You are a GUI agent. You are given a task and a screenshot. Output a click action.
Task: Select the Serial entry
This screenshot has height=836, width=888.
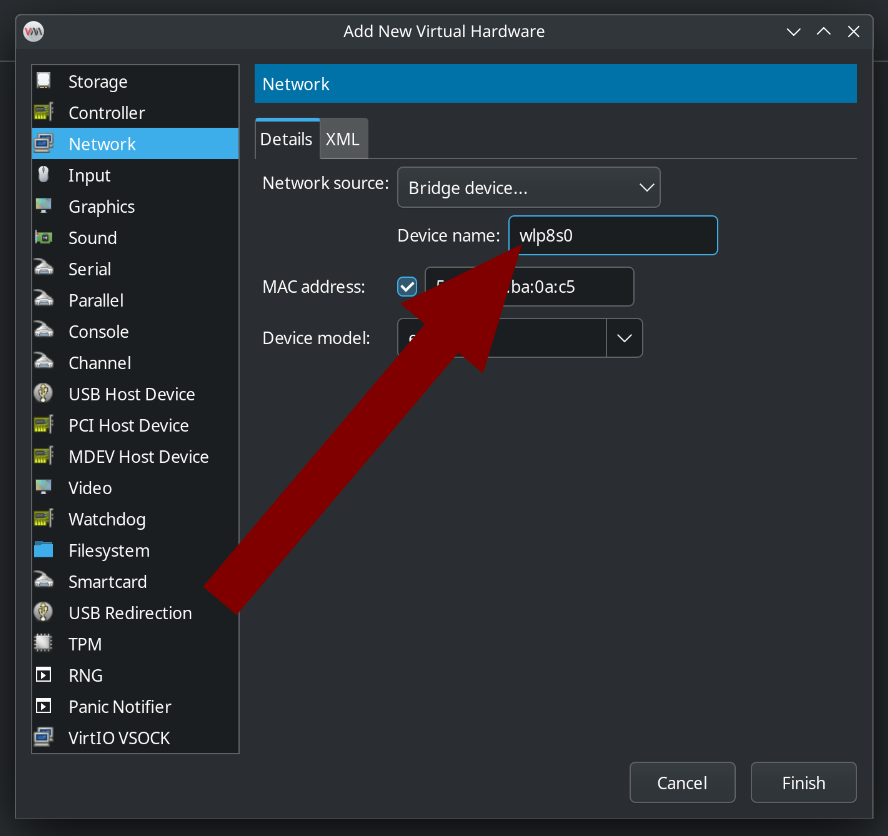[x=135, y=268]
